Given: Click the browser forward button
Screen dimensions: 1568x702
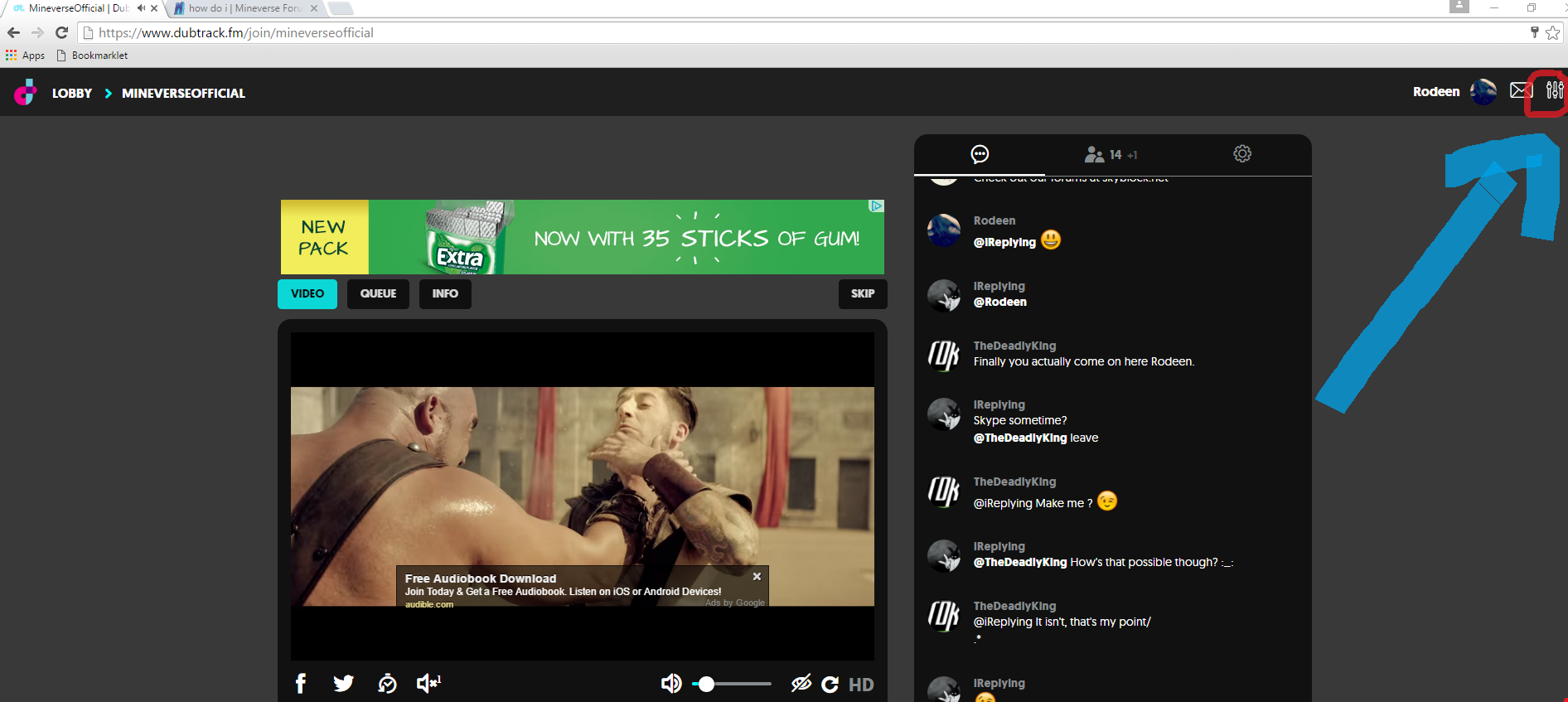Looking at the screenshot, I should pos(37,32).
